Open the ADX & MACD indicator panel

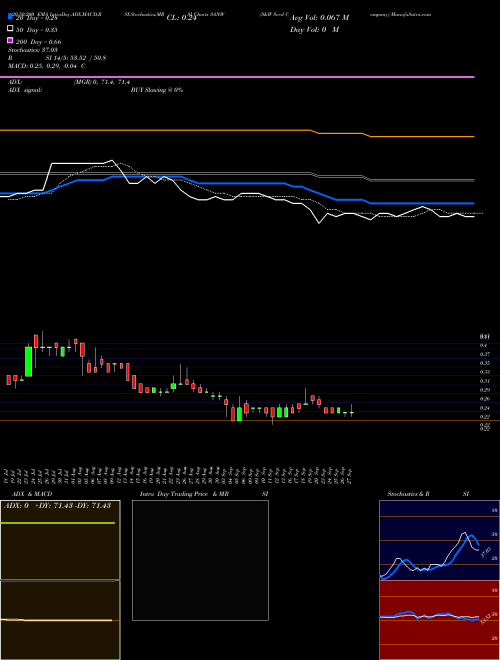60,580
